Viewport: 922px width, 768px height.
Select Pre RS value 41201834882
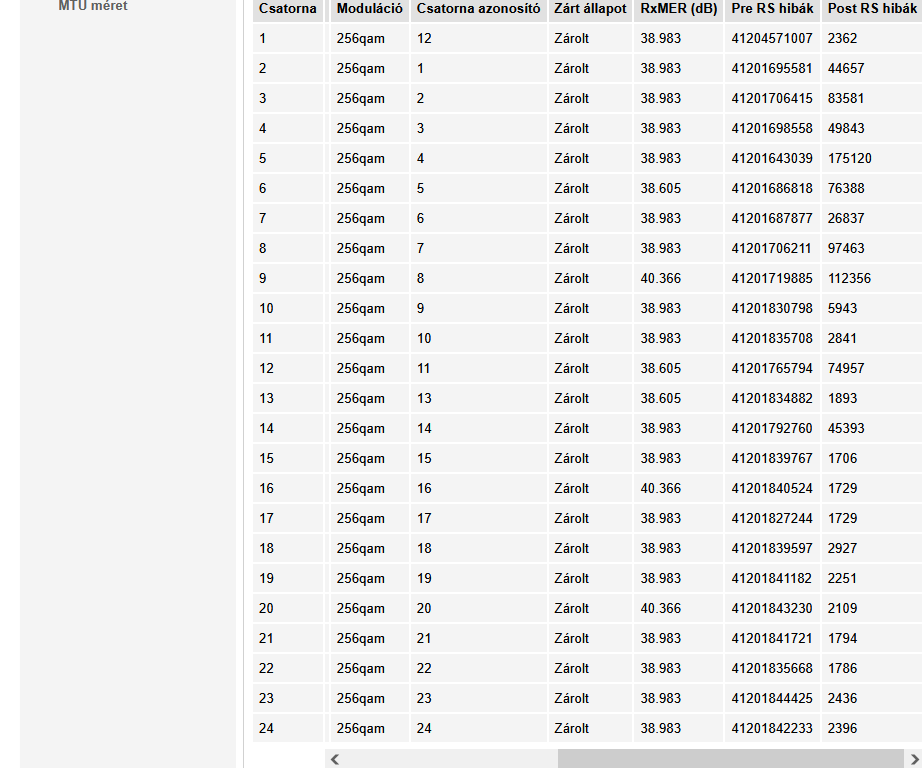[771, 398]
